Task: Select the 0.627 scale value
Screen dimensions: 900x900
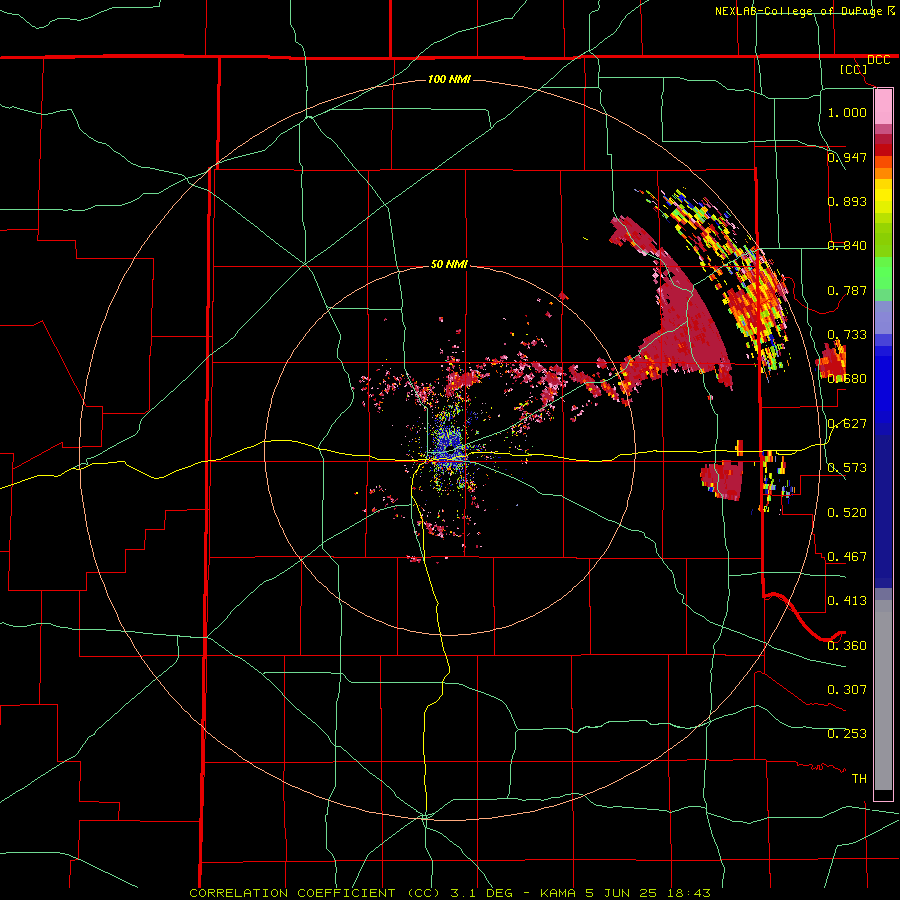Action: 847,423
